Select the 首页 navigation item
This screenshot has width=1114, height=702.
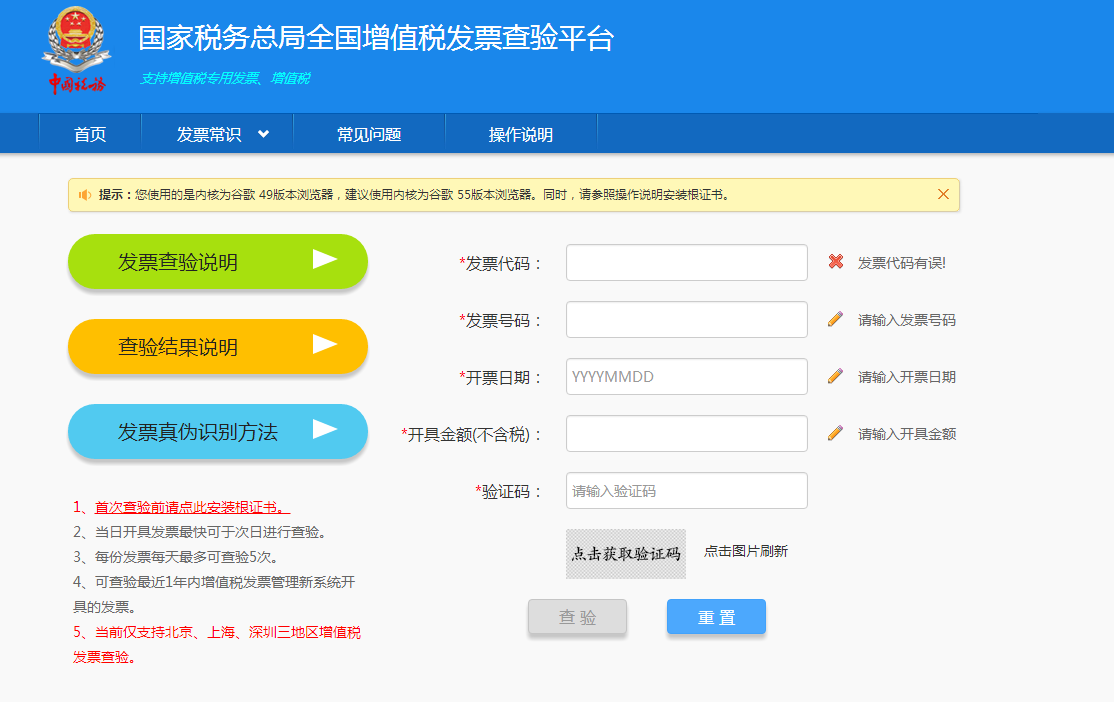click(89, 132)
